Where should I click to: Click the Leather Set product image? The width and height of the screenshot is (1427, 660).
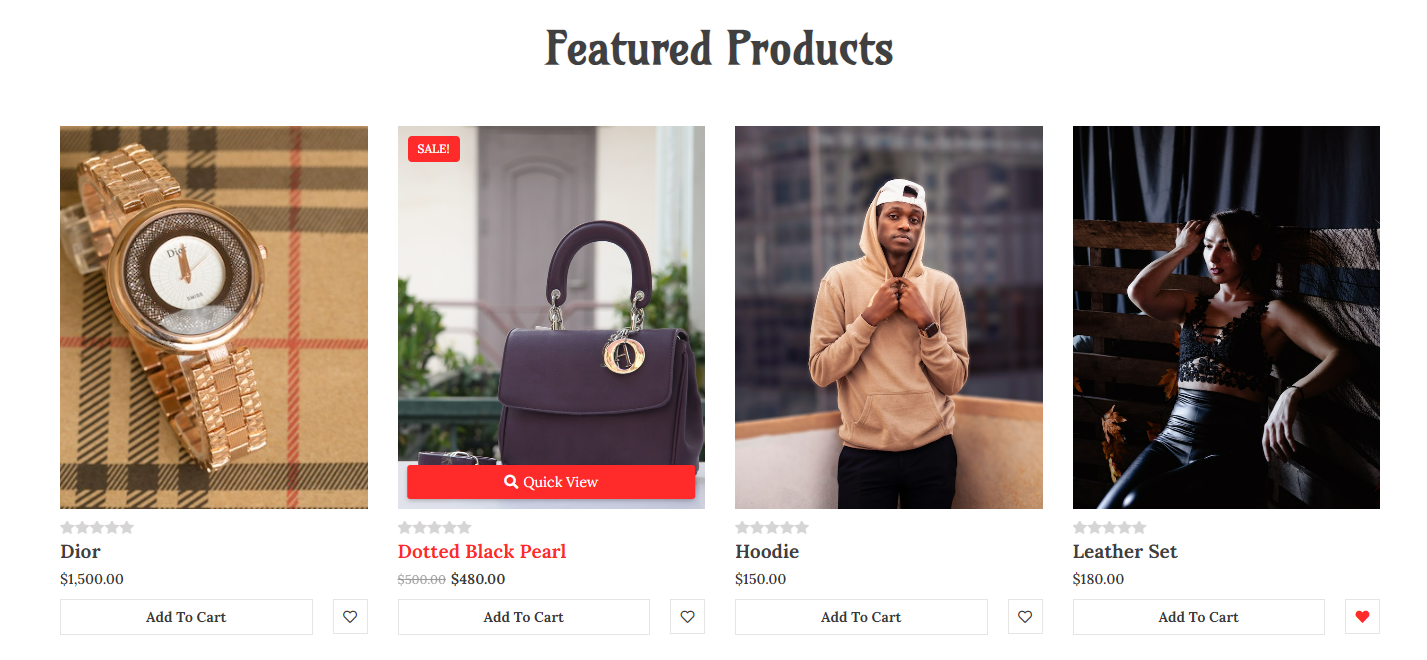[1226, 317]
